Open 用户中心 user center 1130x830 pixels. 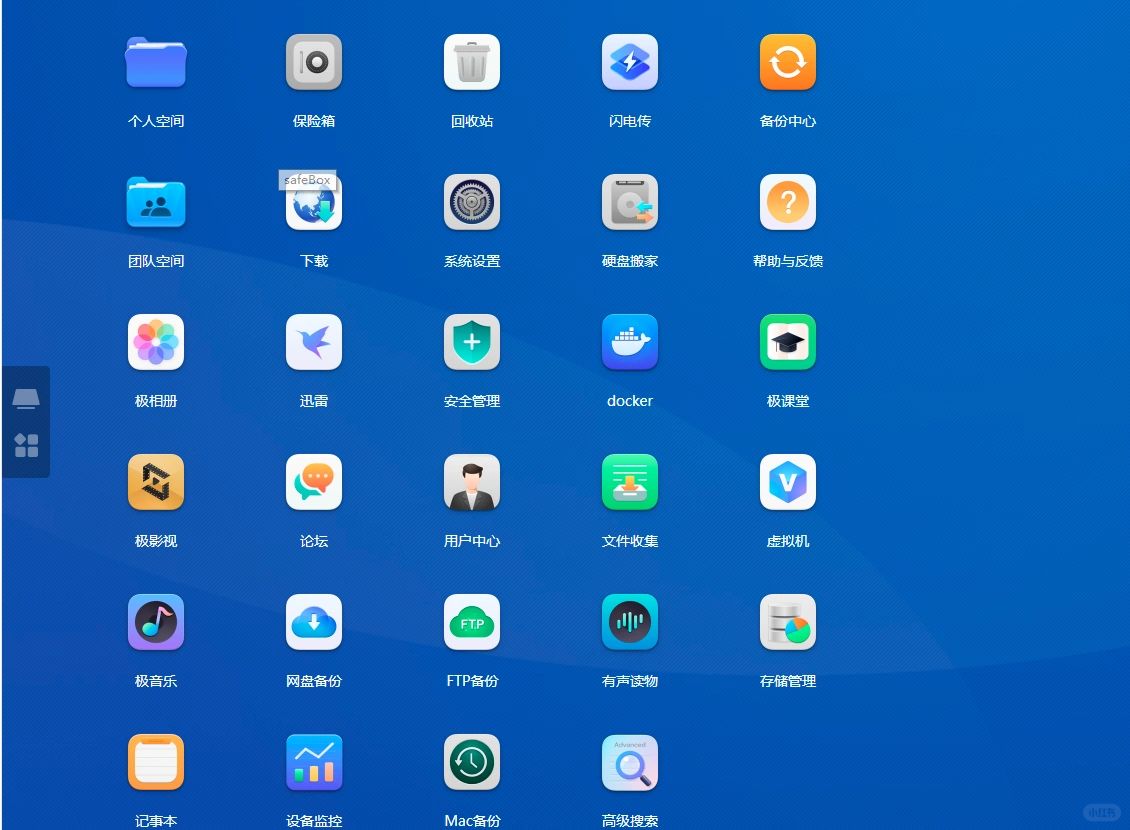click(x=471, y=482)
